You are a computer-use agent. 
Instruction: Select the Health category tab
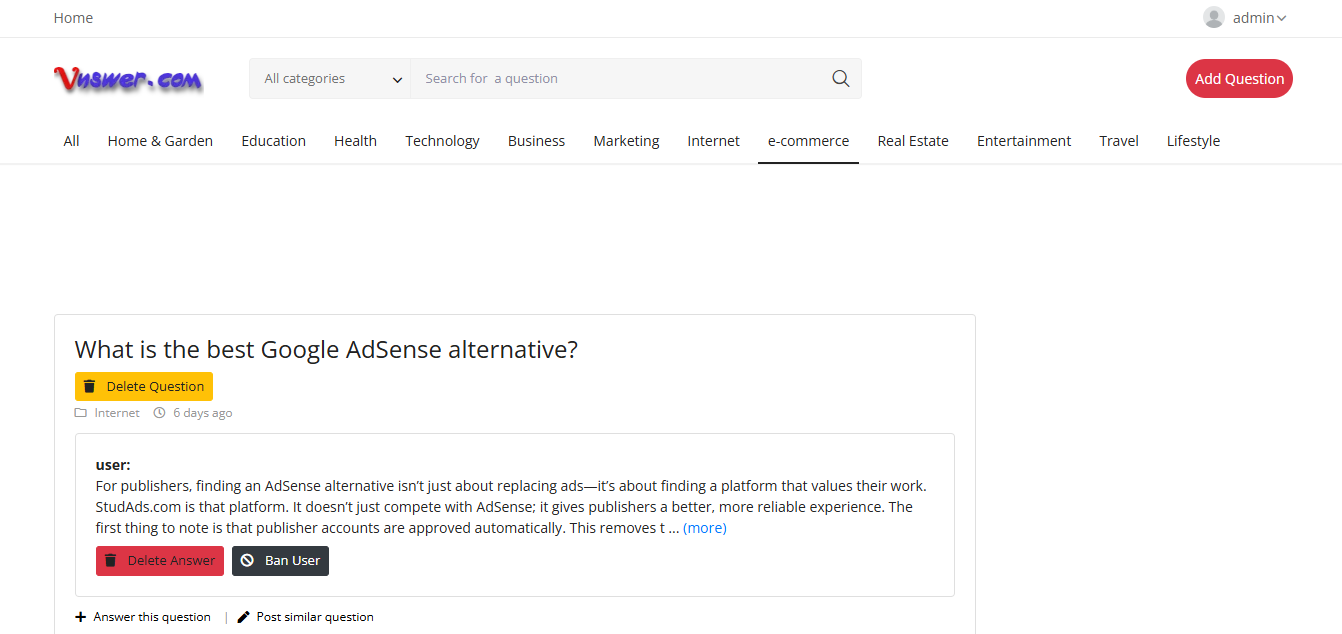pos(355,141)
